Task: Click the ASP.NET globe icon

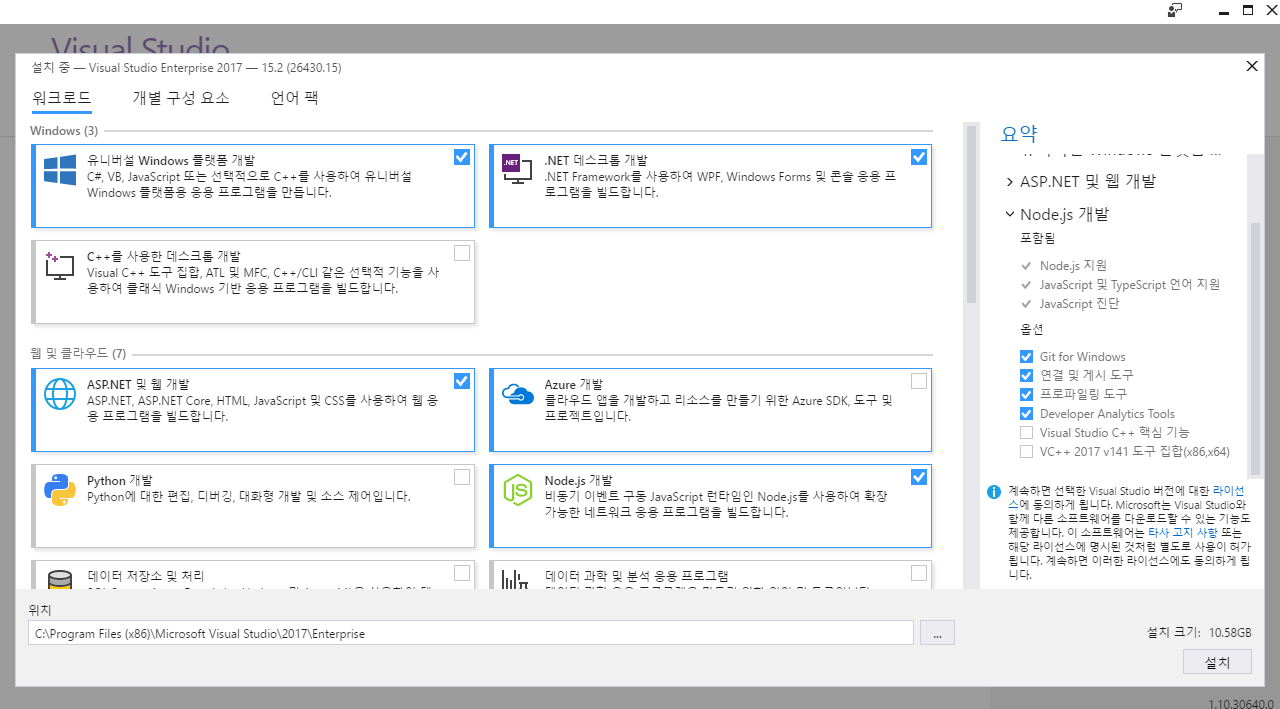Action: coord(60,394)
